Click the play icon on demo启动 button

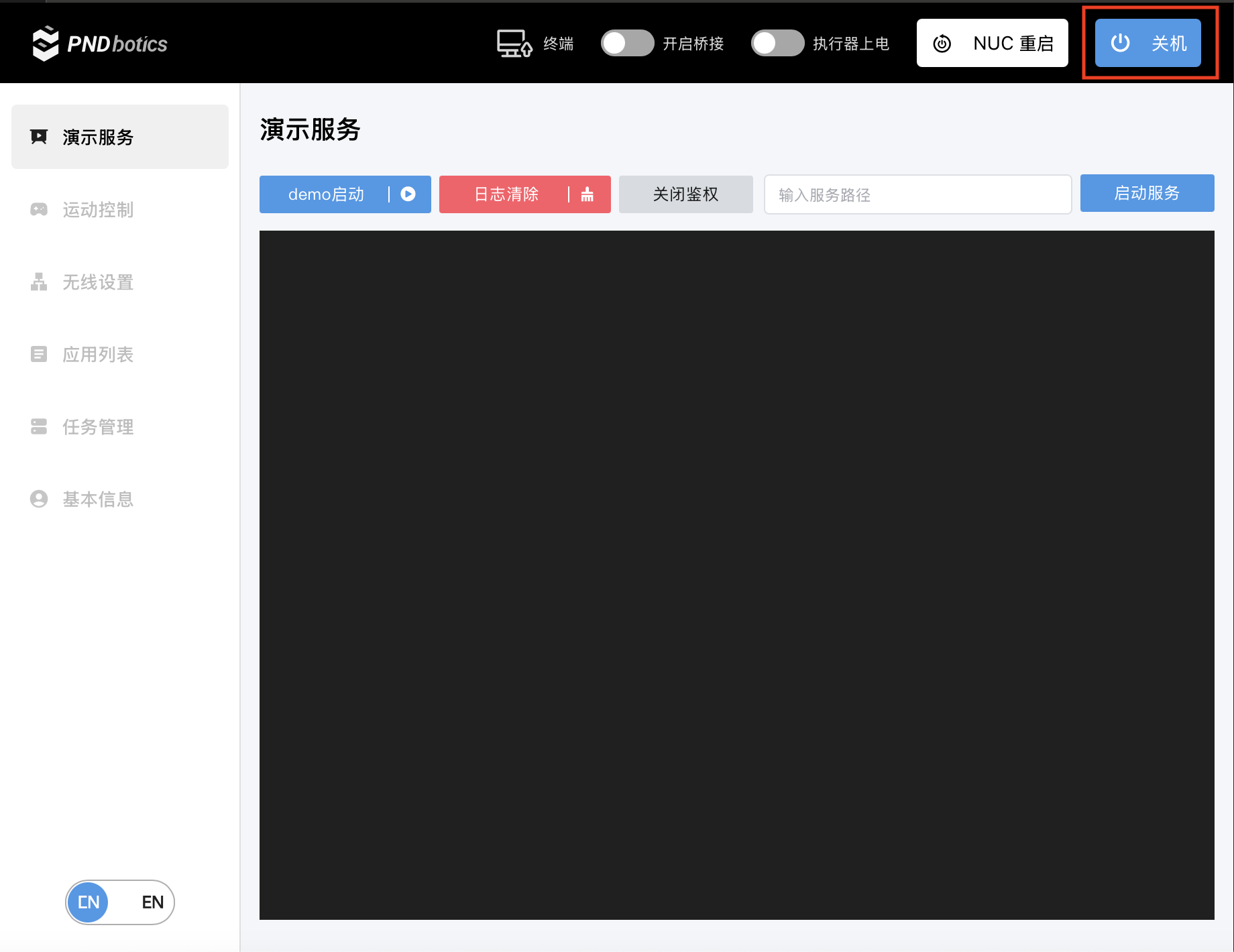(x=407, y=194)
